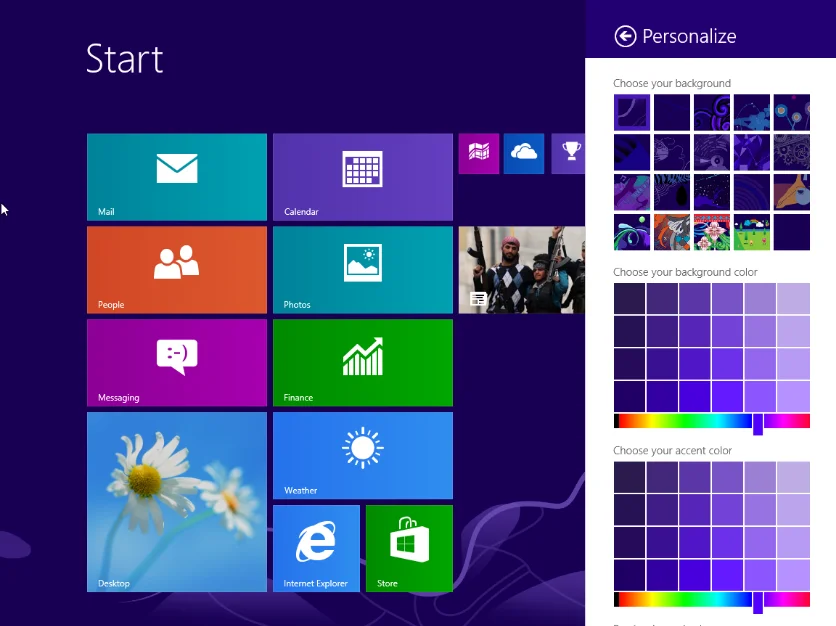Choose the green swirl background starting bottom row
836x626 pixels.
click(x=632, y=232)
